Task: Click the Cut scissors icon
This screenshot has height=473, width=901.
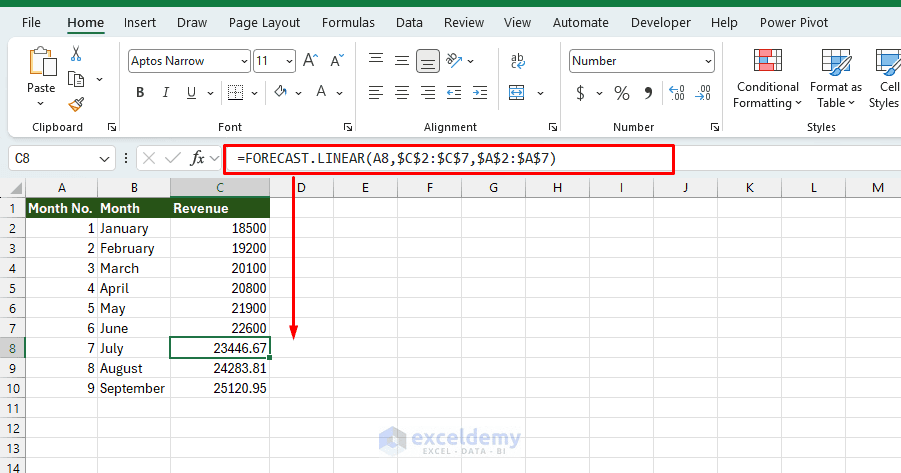Action: (x=76, y=53)
